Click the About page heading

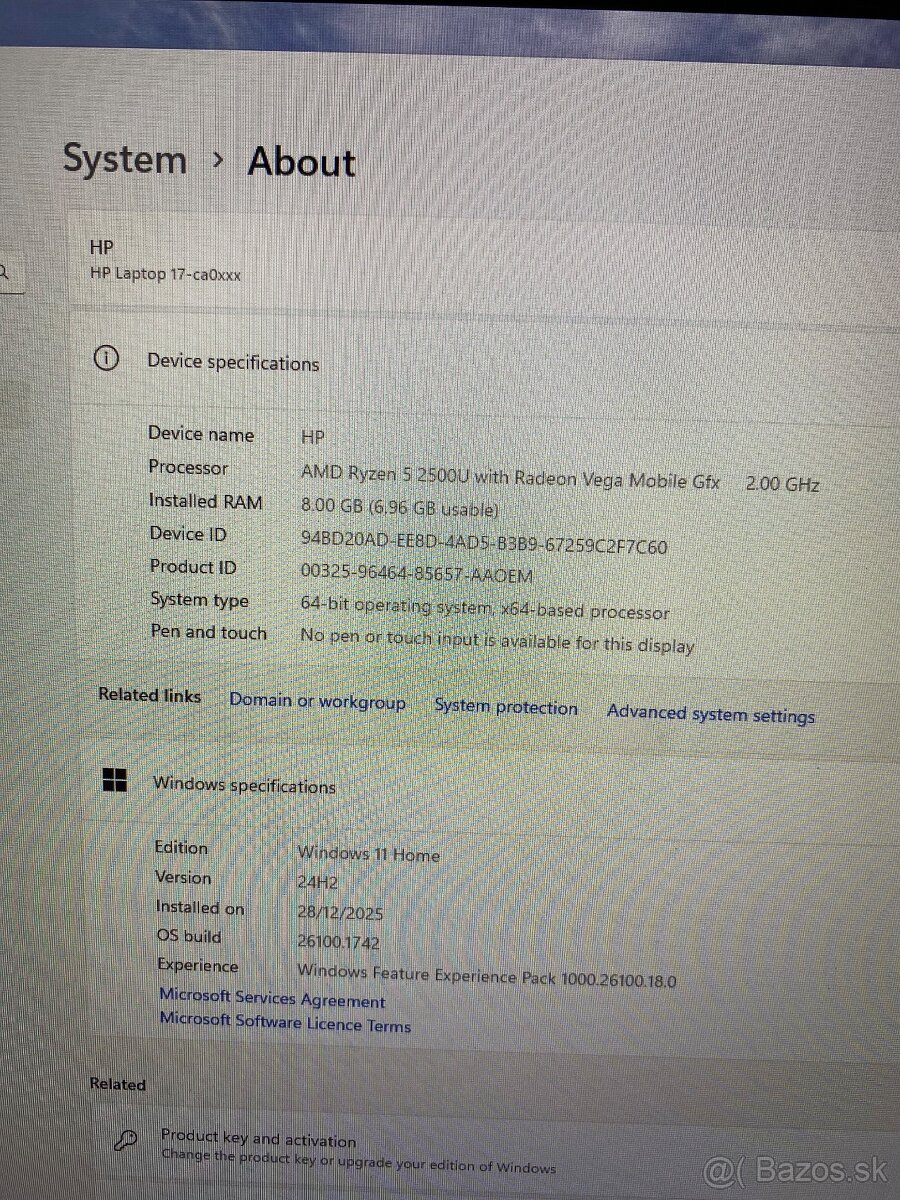click(x=300, y=162)
